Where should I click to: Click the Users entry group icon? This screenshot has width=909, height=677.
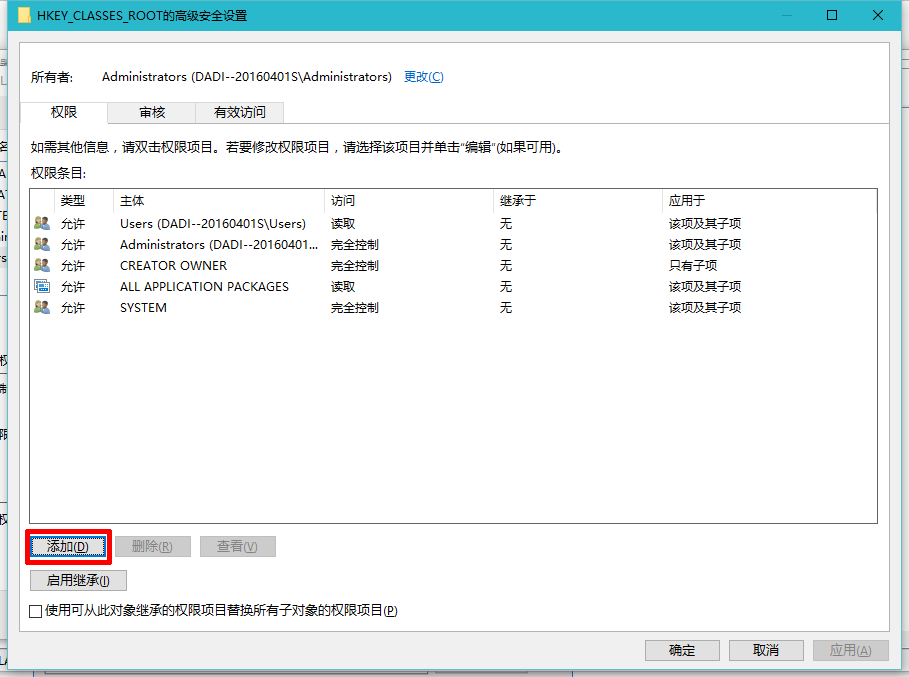(x=42, y=224)
